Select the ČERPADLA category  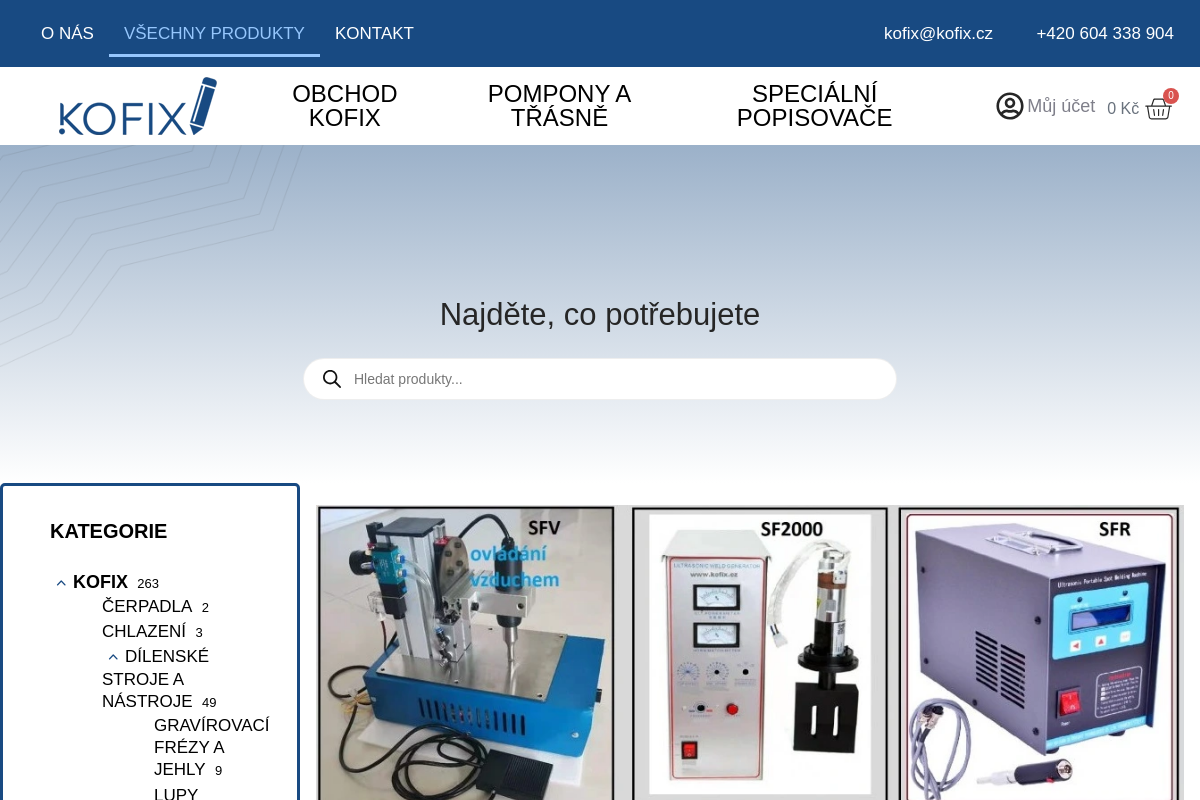pyautogui.click(x=147, y=607)
